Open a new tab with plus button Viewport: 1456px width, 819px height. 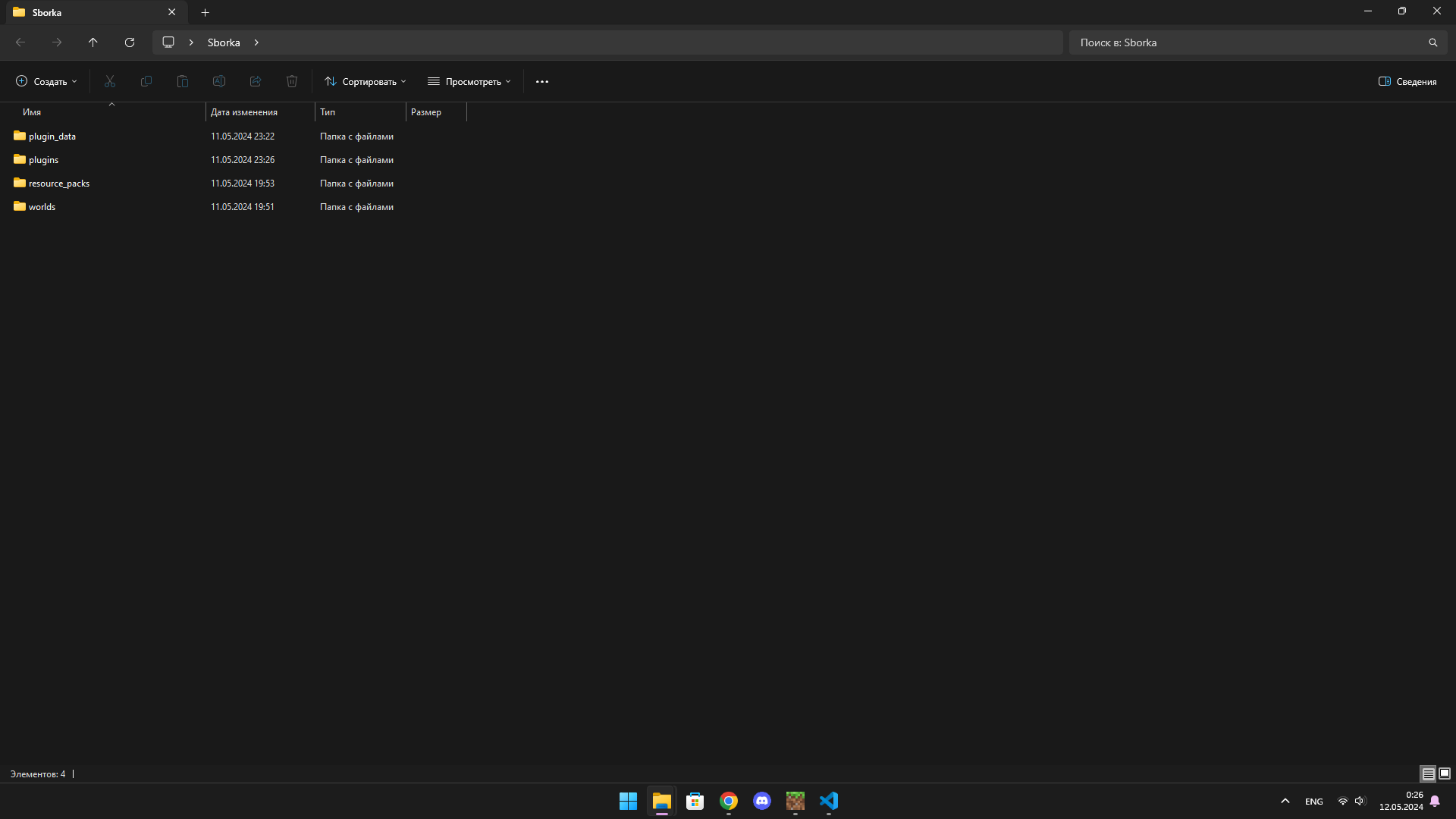pyautogui.click(x=205, y=12)
